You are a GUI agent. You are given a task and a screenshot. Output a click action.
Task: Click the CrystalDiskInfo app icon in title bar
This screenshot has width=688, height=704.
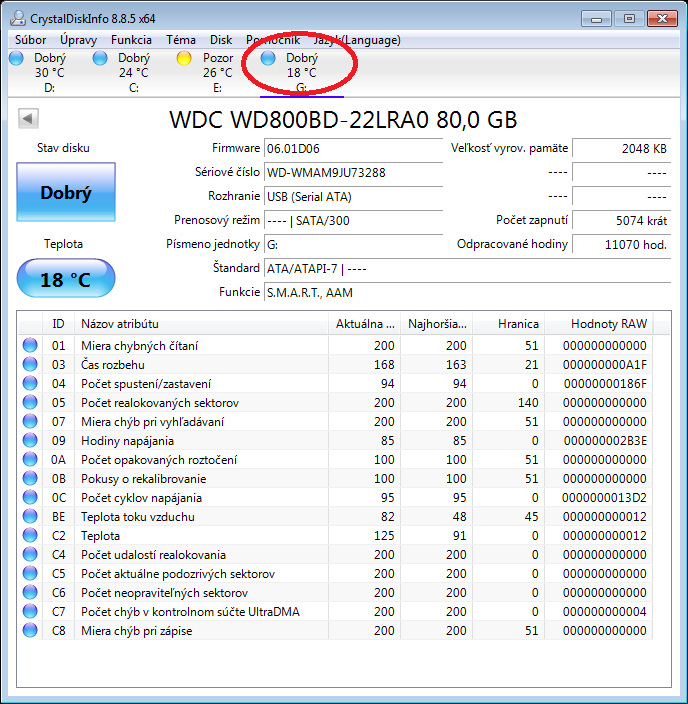(18, 18)
